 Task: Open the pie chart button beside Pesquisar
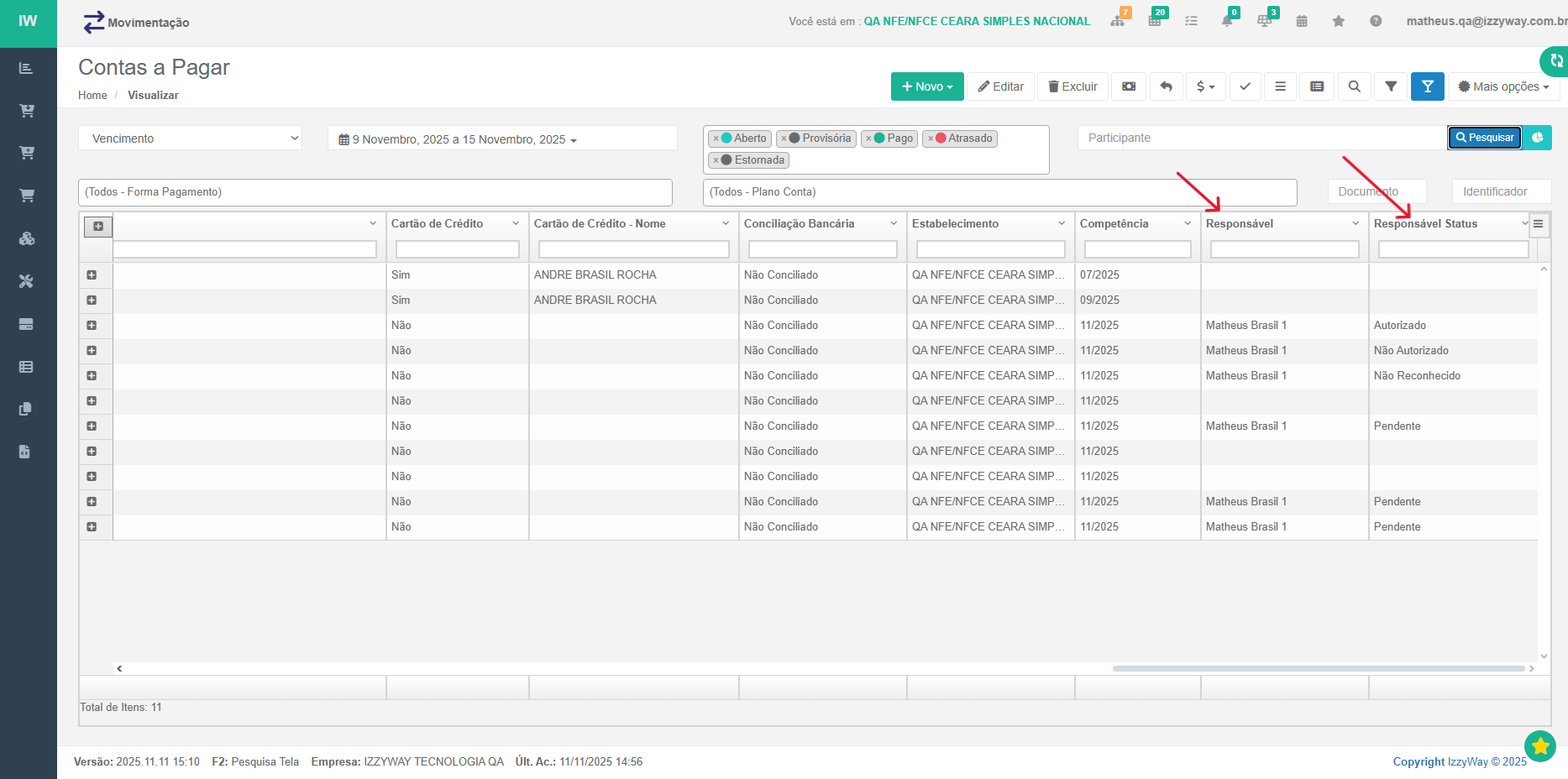(1537, 138)
